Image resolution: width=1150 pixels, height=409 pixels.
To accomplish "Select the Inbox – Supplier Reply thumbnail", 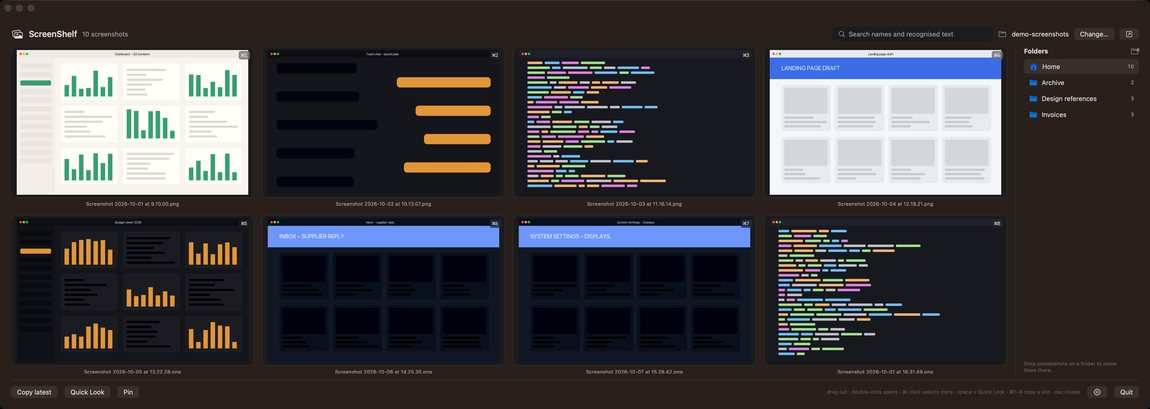I will [x=384, y=291].
